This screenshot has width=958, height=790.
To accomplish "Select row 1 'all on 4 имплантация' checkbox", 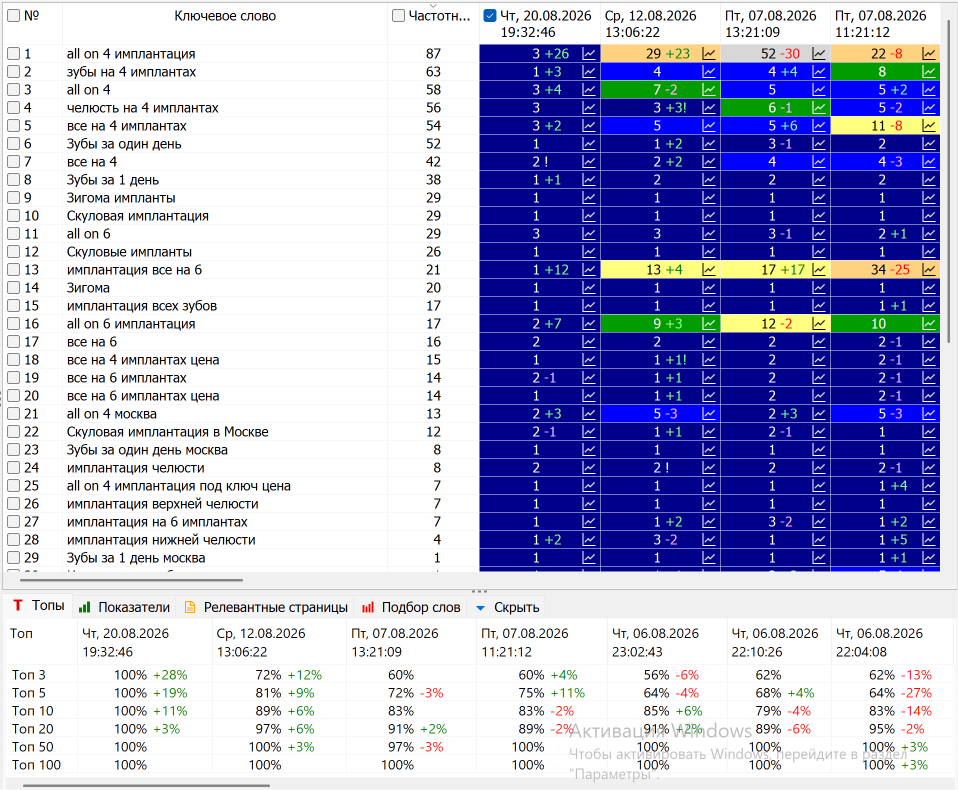I will coord(13,54).
